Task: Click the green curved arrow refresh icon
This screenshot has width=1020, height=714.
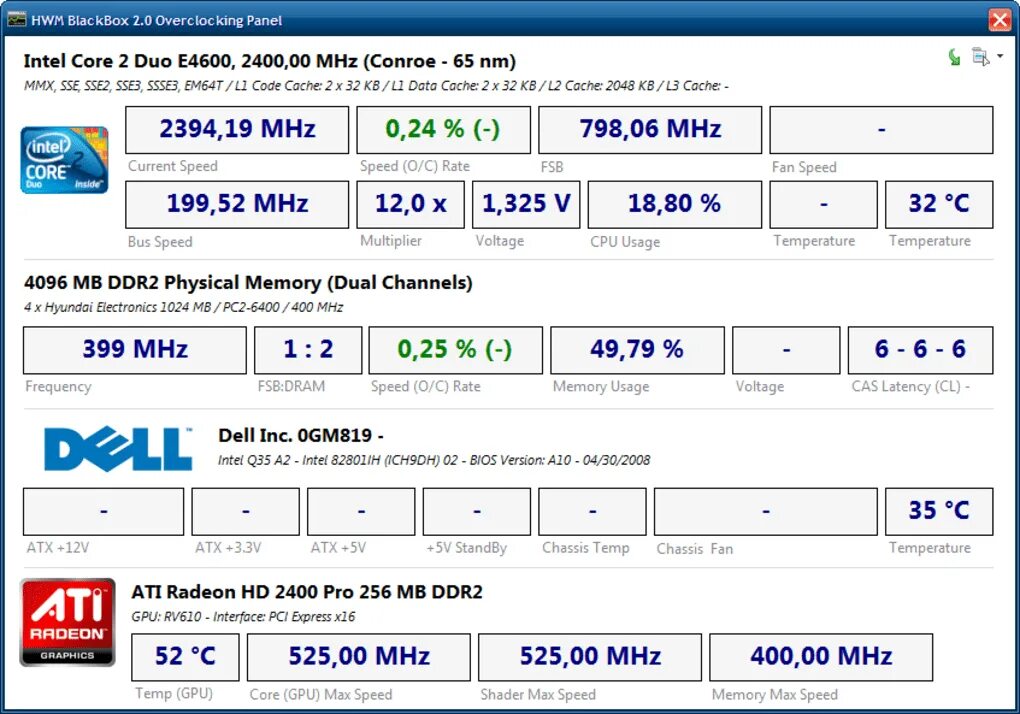Action: [x=954, y=57]
